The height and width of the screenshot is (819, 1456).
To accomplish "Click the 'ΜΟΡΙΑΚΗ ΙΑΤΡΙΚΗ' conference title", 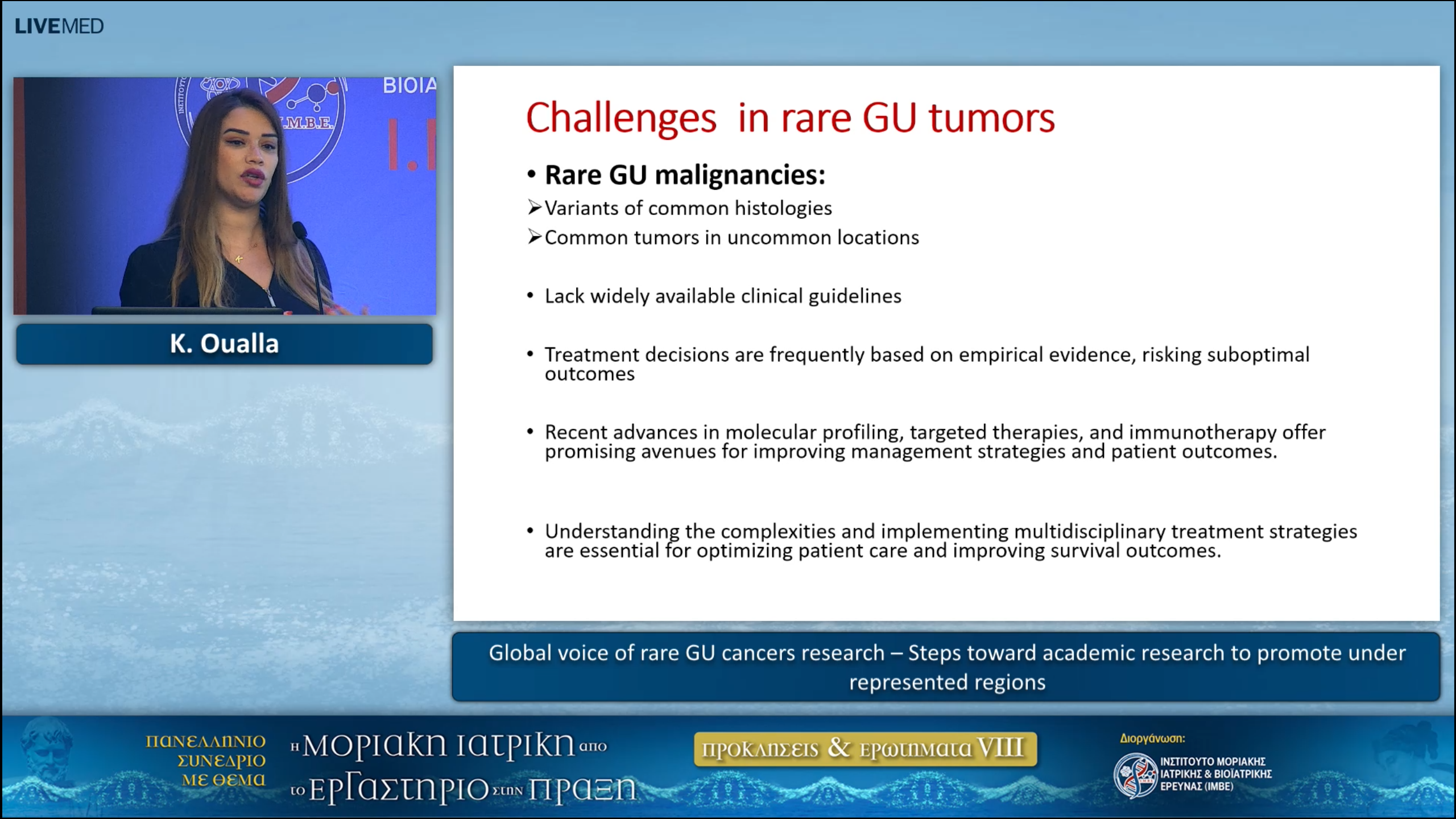I will pos(439,746).
